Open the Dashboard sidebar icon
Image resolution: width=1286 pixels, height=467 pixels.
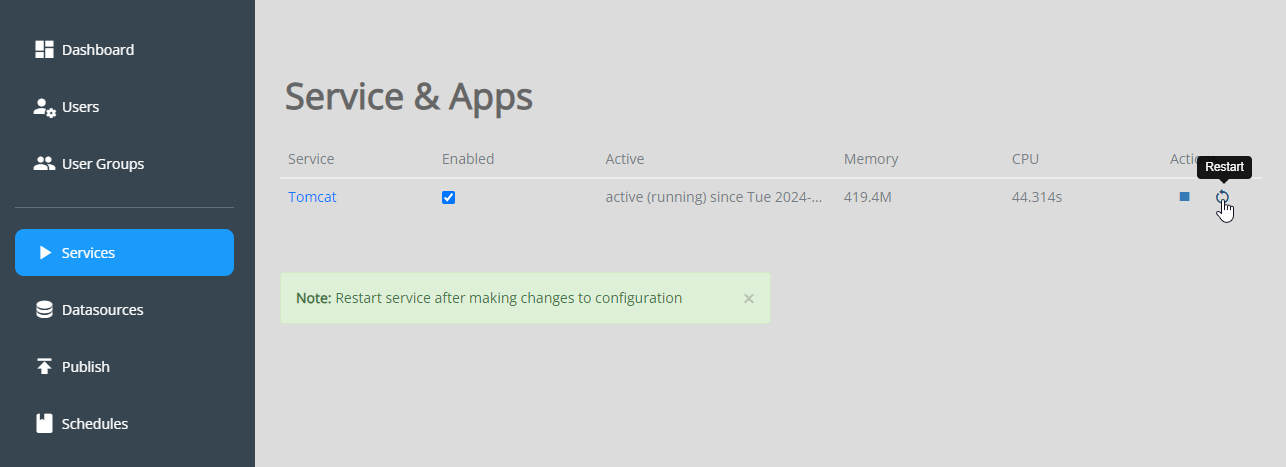[44, 50]
